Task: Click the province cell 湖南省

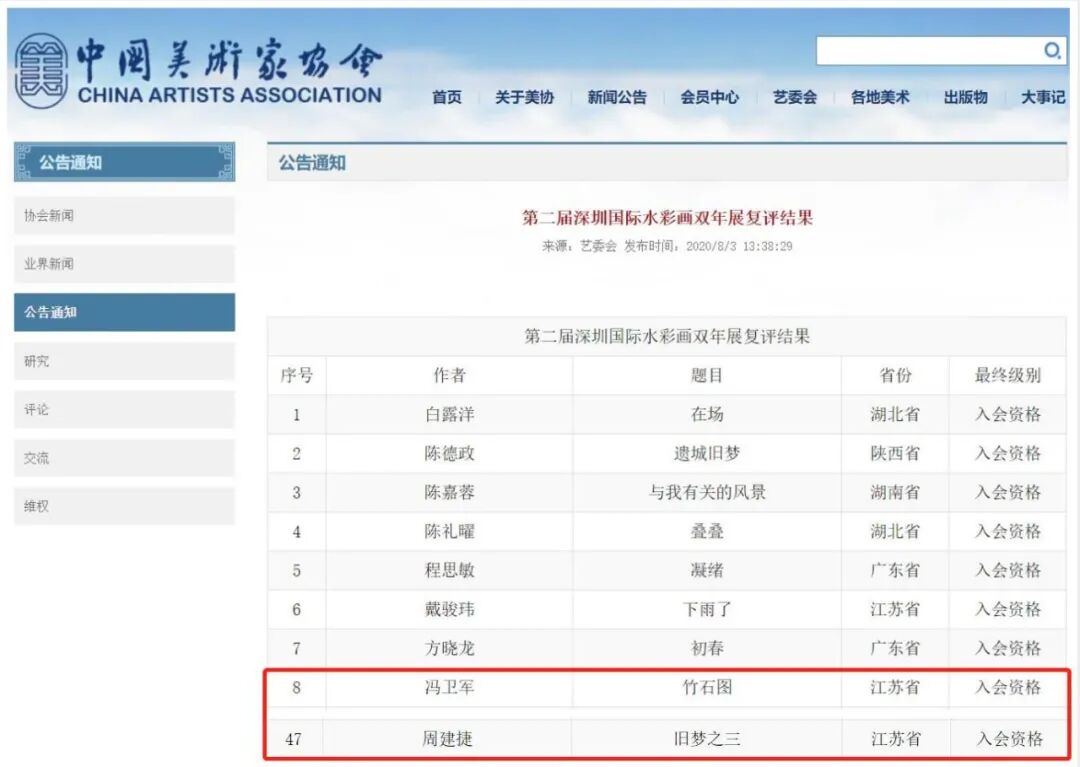Action: 895,492
